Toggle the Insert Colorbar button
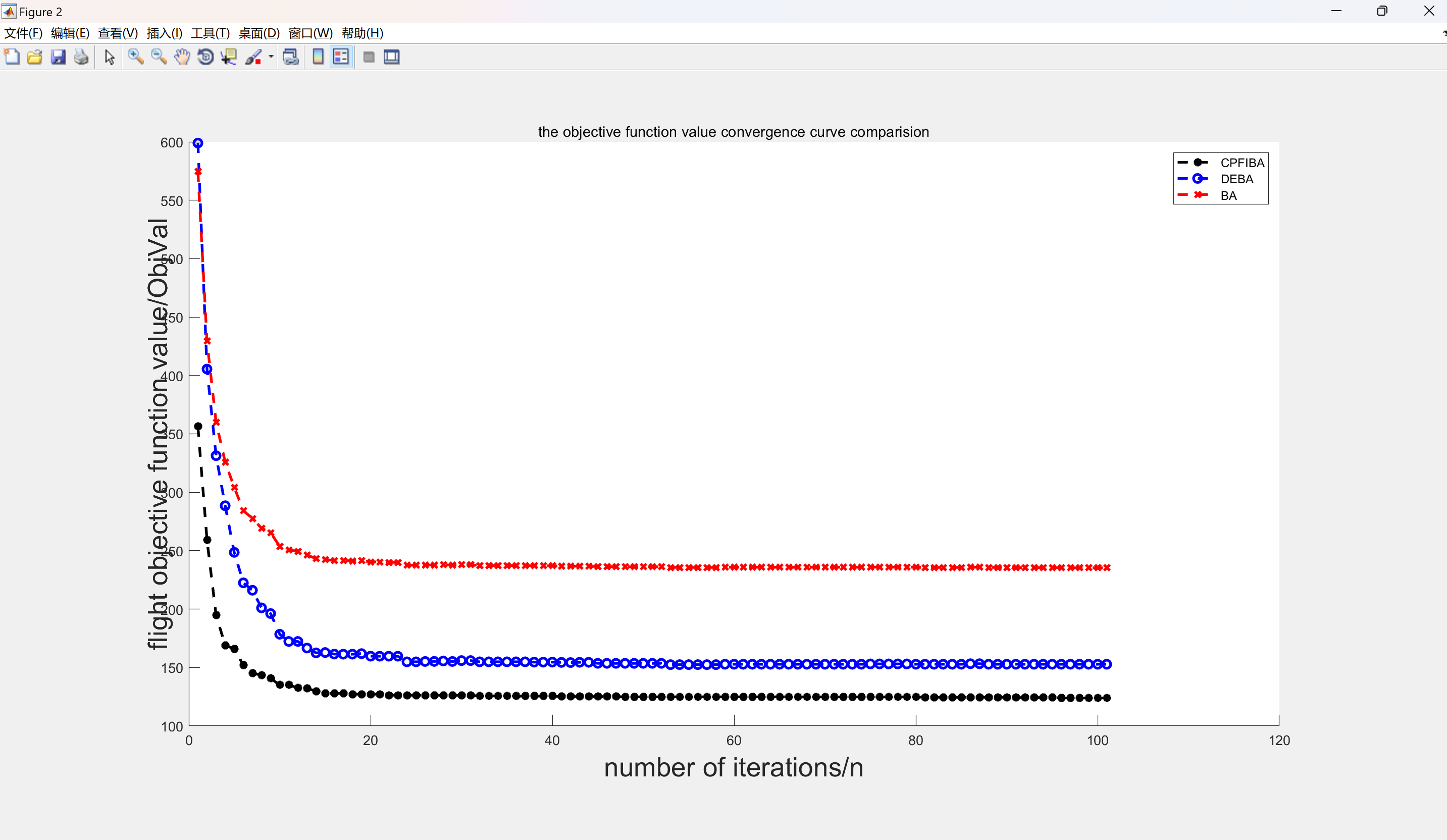 pyautogui.click(x=318, y=57)
